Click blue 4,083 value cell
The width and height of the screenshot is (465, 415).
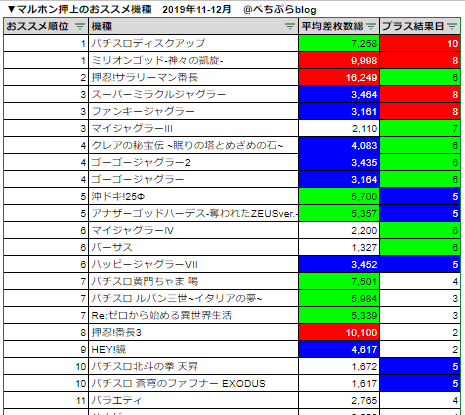pyautogui.click(x=339, y=145)
